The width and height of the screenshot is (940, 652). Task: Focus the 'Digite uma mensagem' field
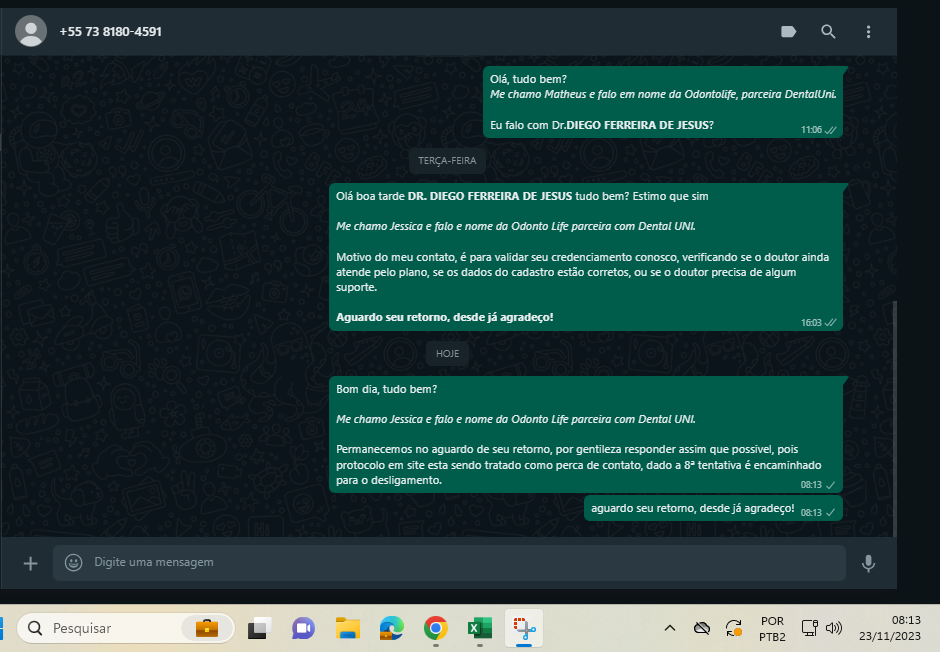pyautogui.click(x=450, y=562)
